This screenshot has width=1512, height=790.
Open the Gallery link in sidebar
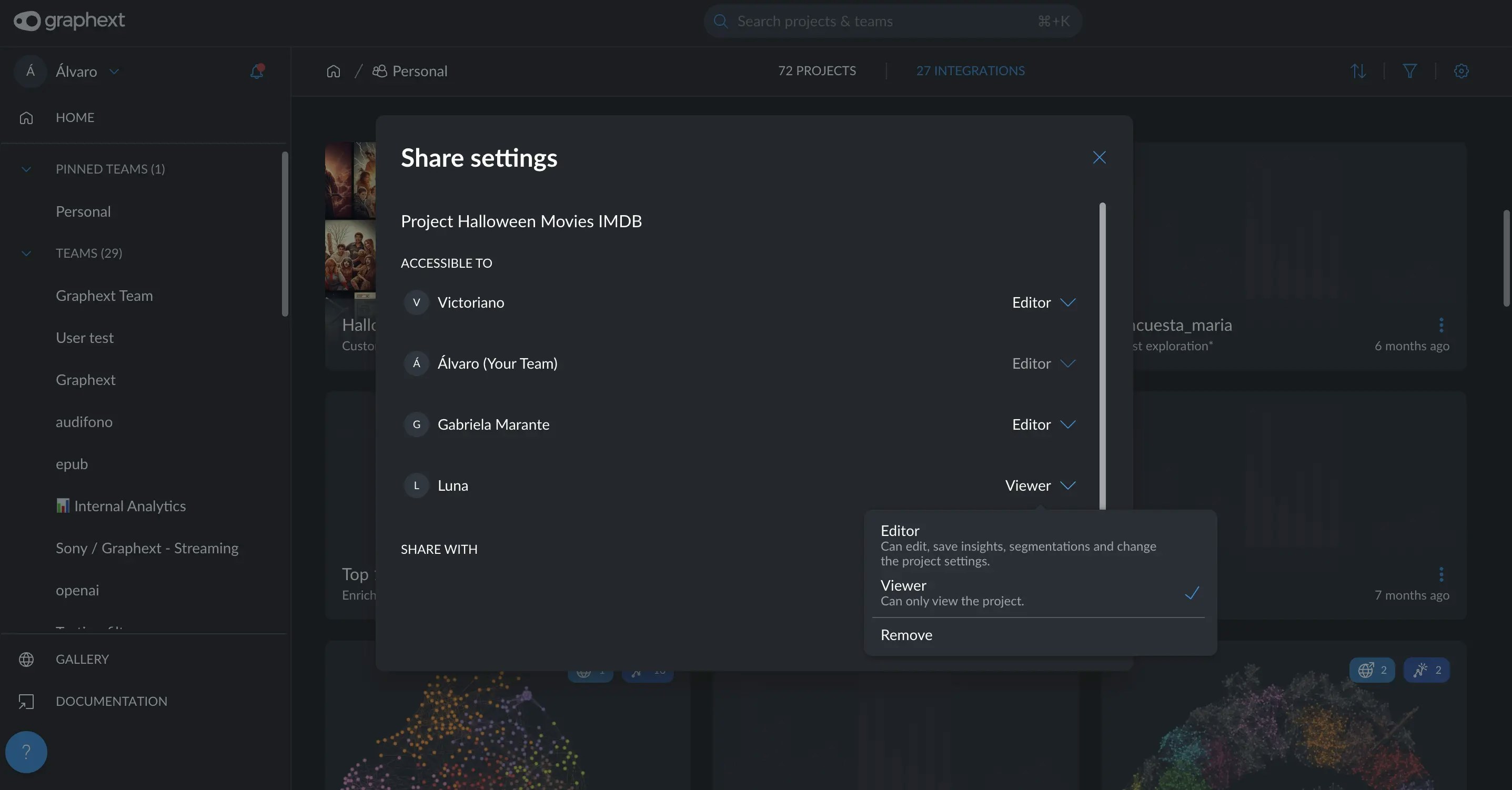click(82, 659)
